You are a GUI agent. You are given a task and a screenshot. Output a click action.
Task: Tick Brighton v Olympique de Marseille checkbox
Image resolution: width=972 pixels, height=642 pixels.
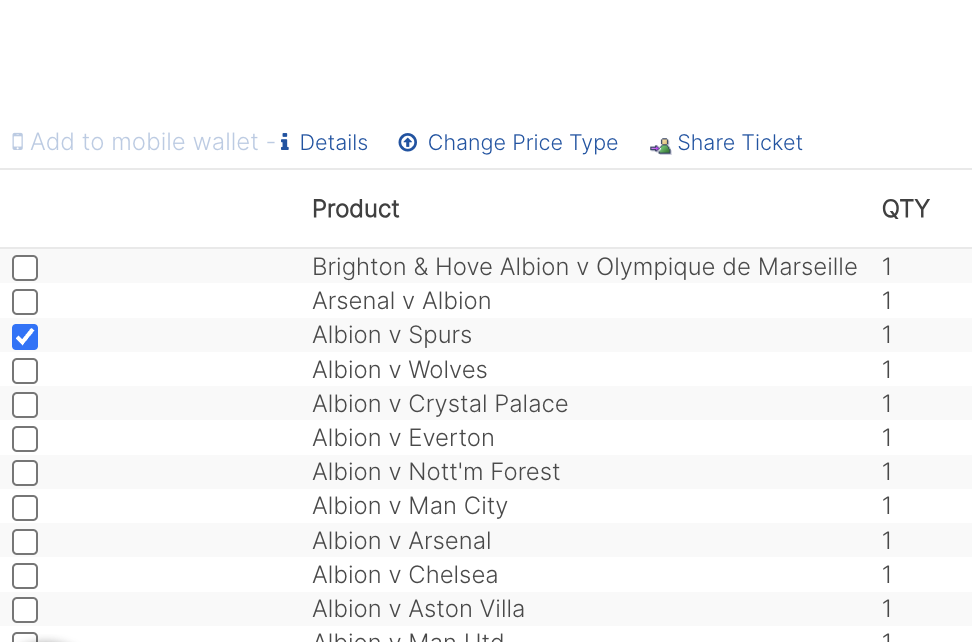[x=25, y=268]
